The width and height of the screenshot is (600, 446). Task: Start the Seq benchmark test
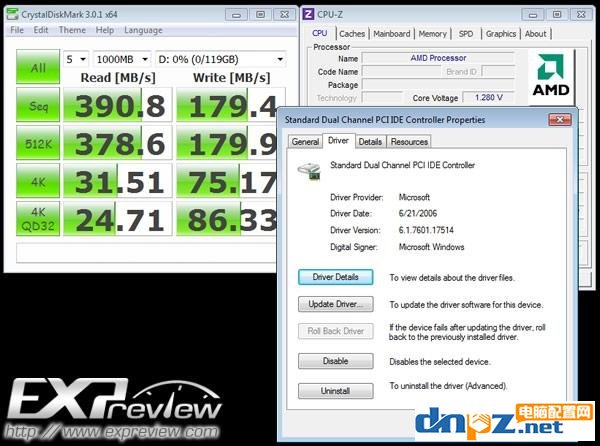(38, 105)
